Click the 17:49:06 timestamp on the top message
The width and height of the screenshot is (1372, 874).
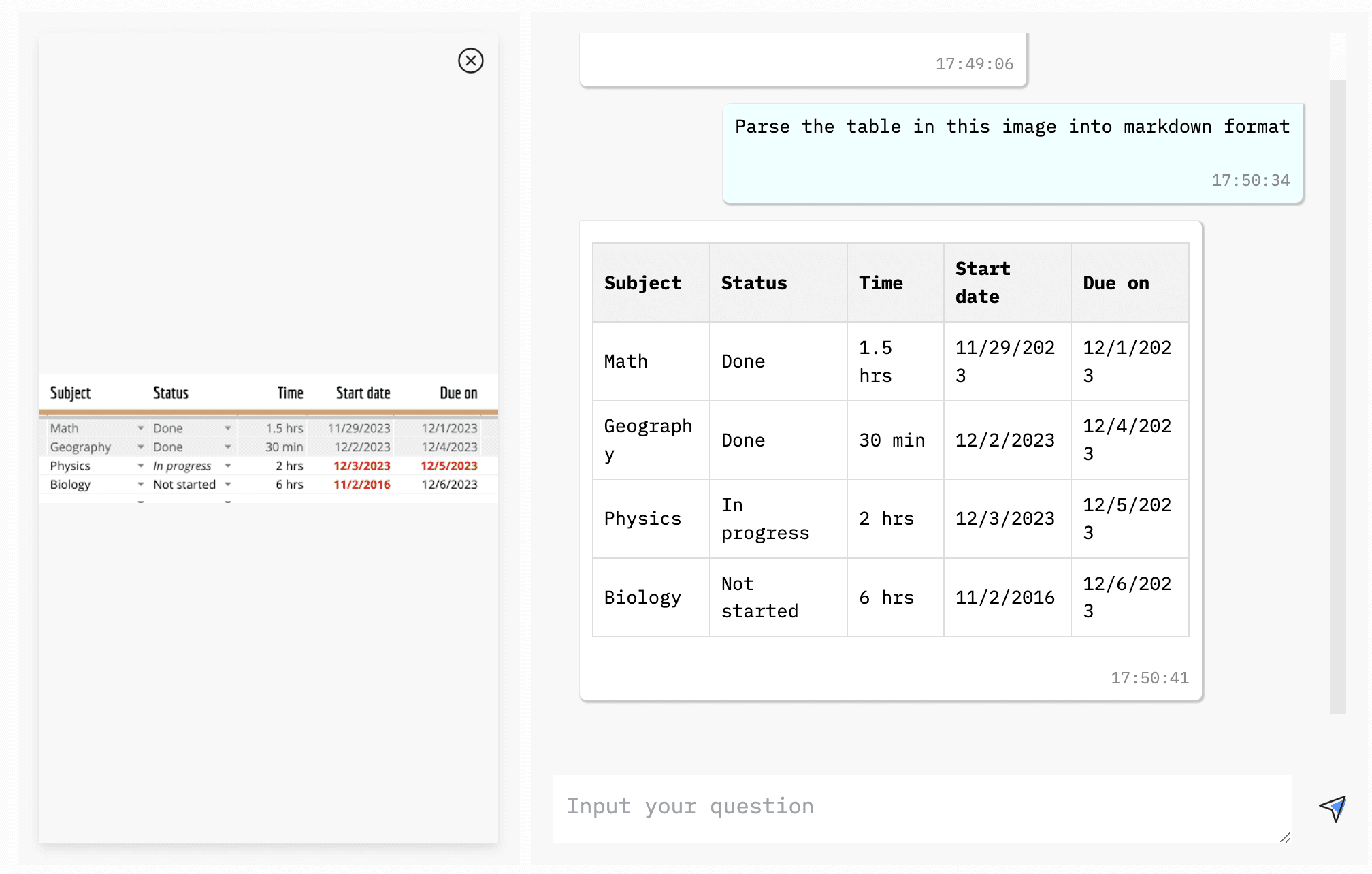click(x=974, y=64)
